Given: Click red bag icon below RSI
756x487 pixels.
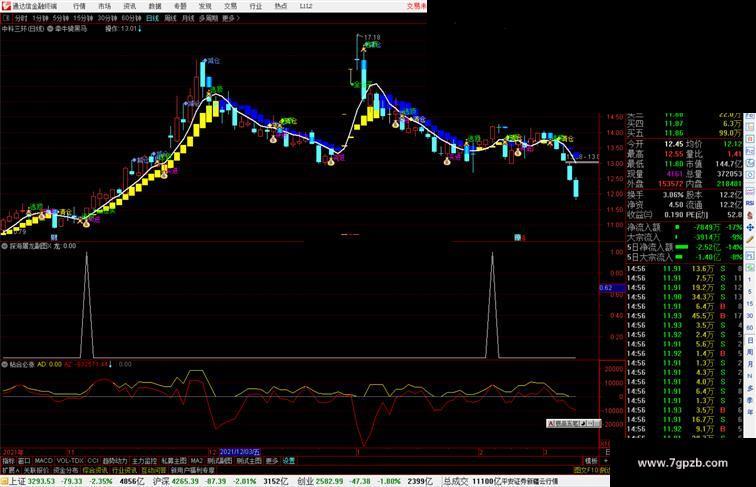Looking at the screenshot, I should pyautogui.click(x=750, y=215).
